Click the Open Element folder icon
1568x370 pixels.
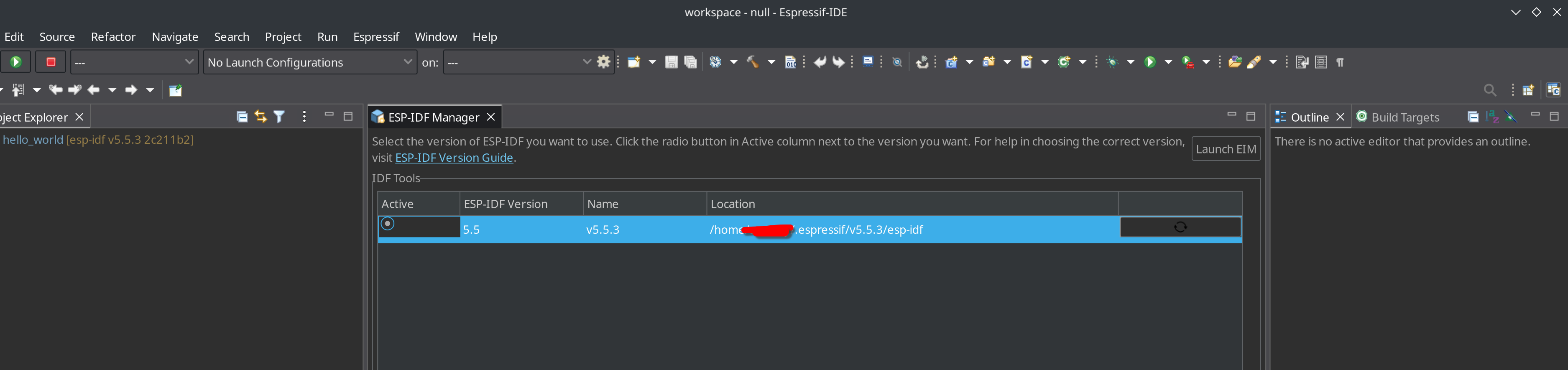click(x=1235, y=62)
